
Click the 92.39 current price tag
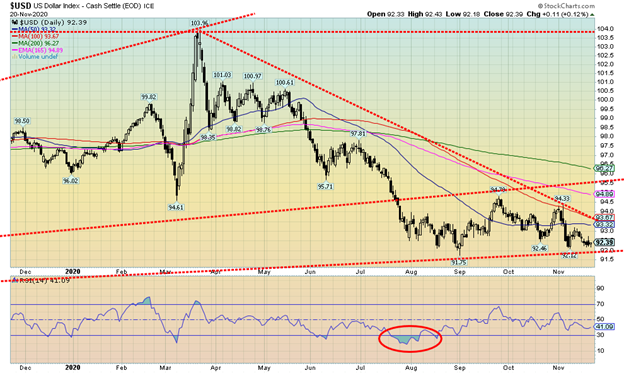604,242
